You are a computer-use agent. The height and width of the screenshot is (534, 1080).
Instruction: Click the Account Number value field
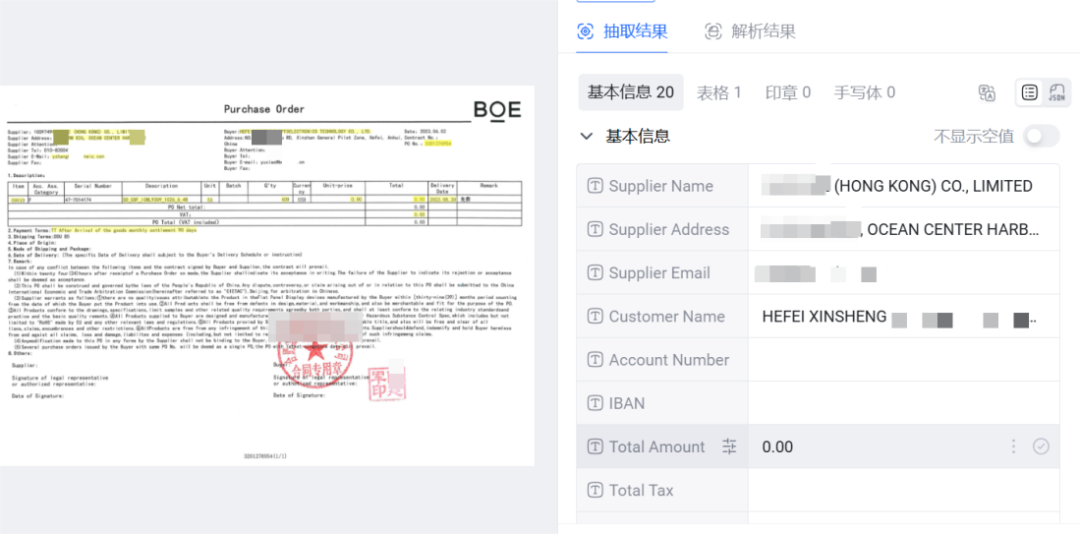pos(903,360)
